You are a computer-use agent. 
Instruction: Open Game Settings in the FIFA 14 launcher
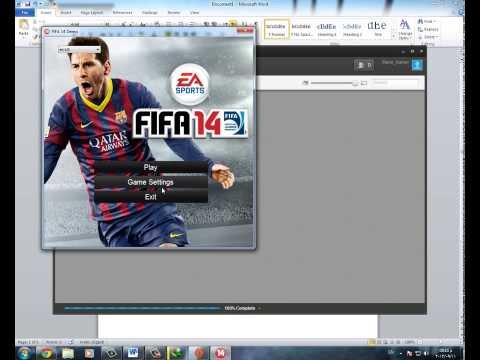(151, 182)
